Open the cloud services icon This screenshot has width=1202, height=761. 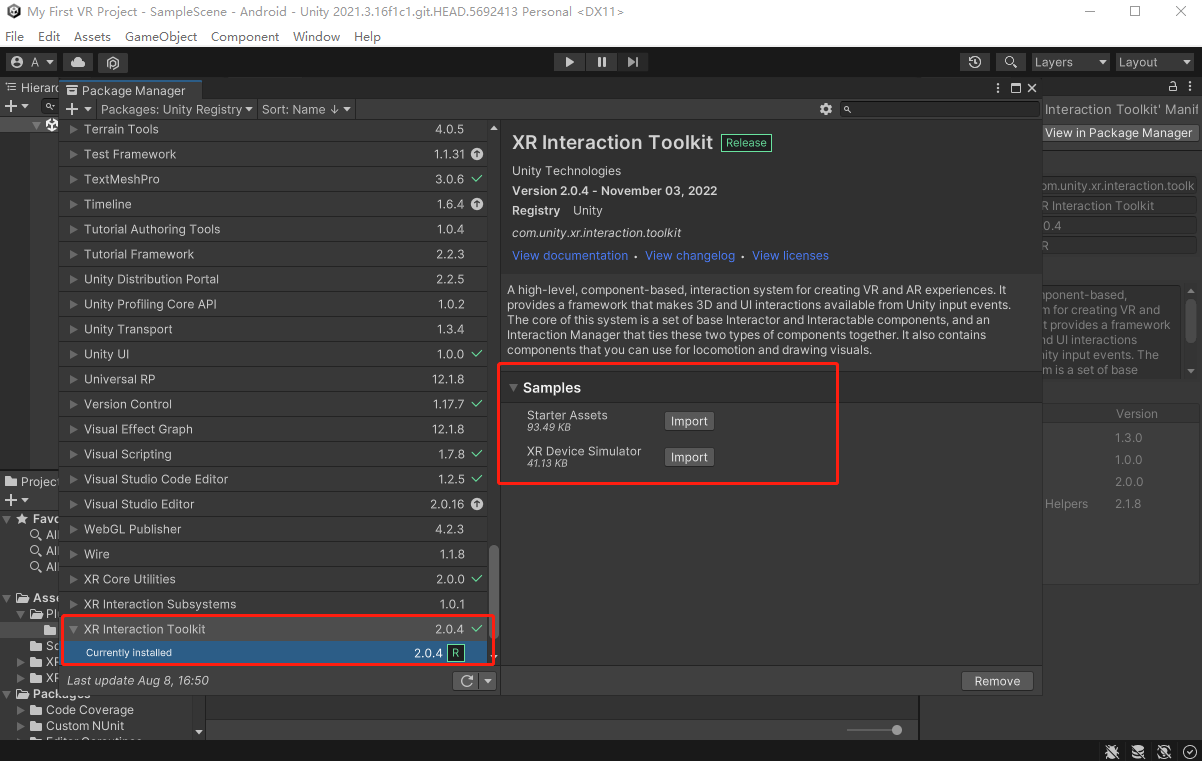[x=78, y=62]
